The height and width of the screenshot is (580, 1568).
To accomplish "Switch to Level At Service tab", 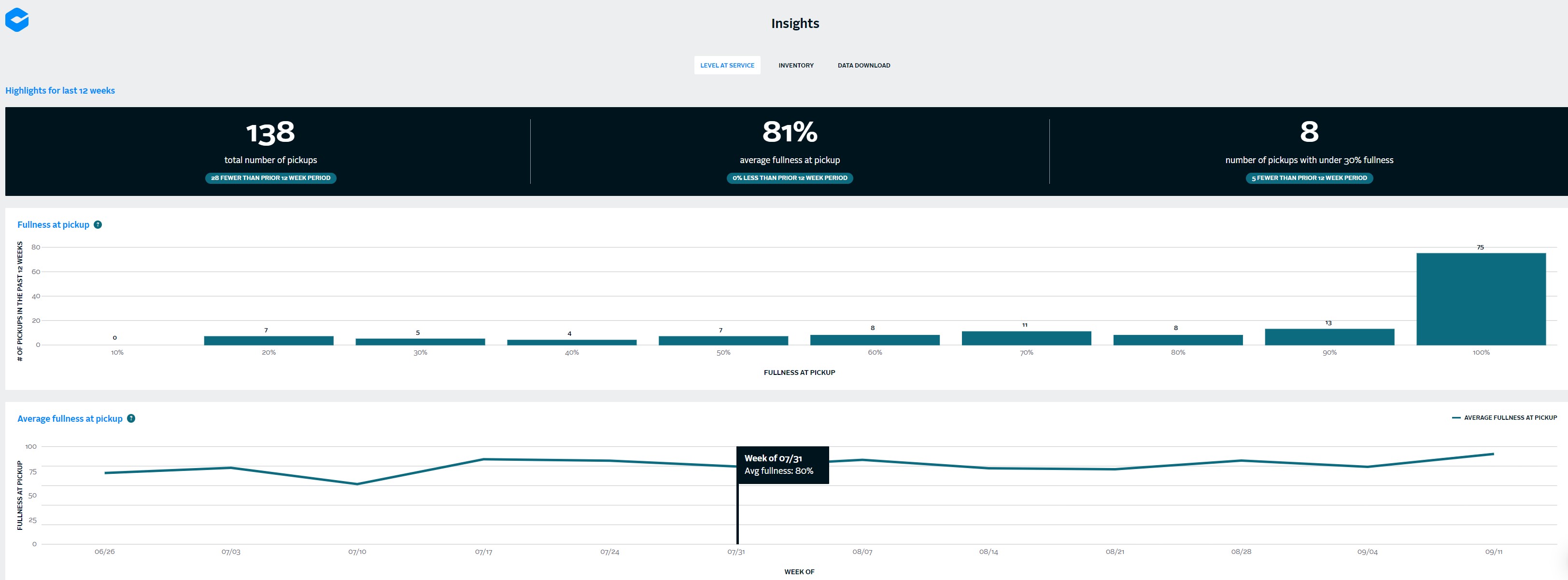I will click(727, 65).
